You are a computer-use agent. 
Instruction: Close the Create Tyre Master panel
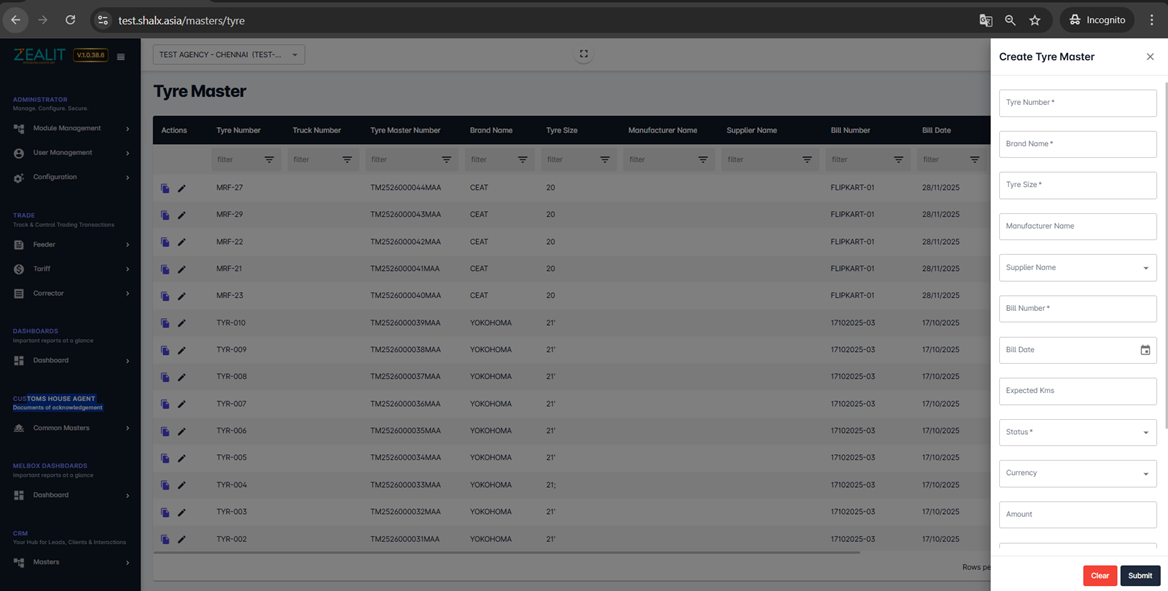1149,57
